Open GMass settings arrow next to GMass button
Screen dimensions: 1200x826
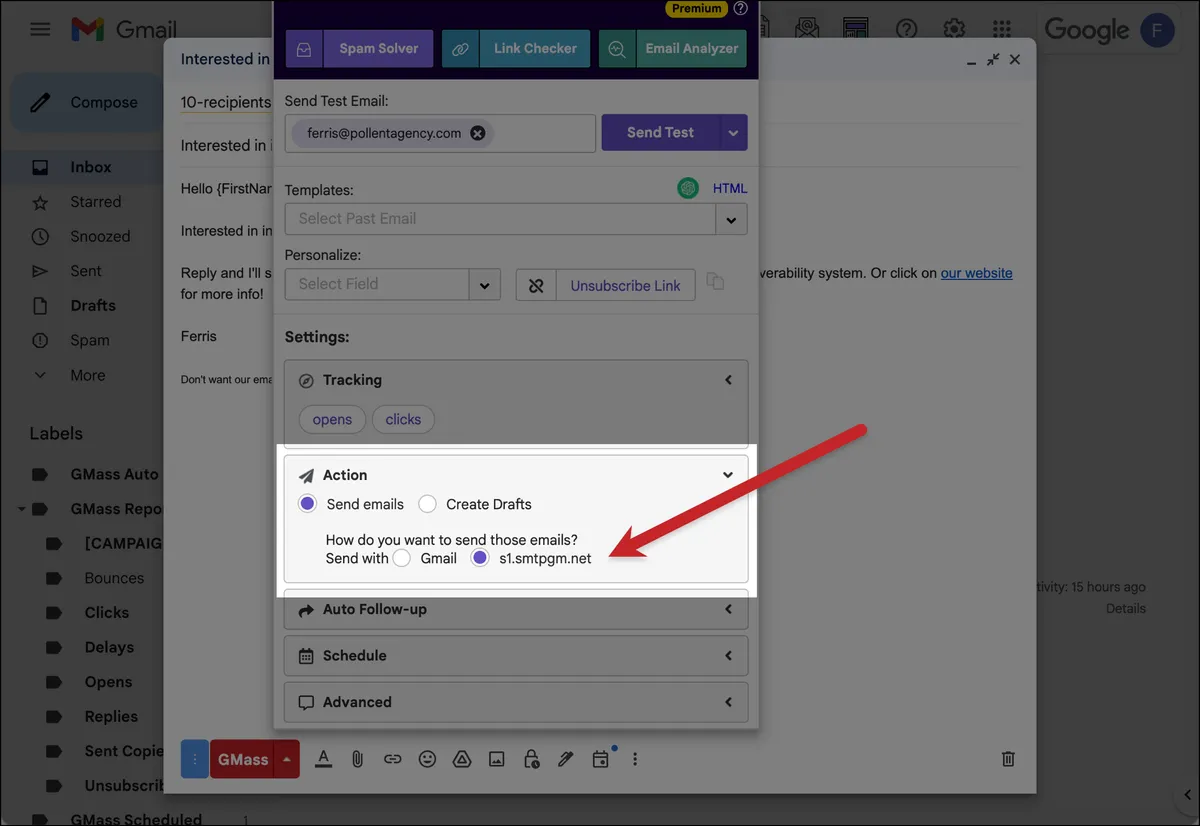287,759
